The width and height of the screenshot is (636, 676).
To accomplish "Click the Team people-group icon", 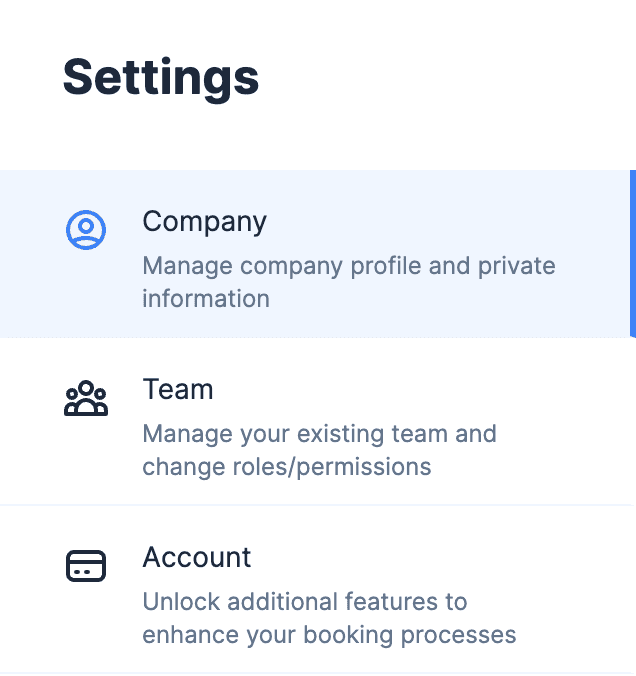I will [x=86, y=398].
